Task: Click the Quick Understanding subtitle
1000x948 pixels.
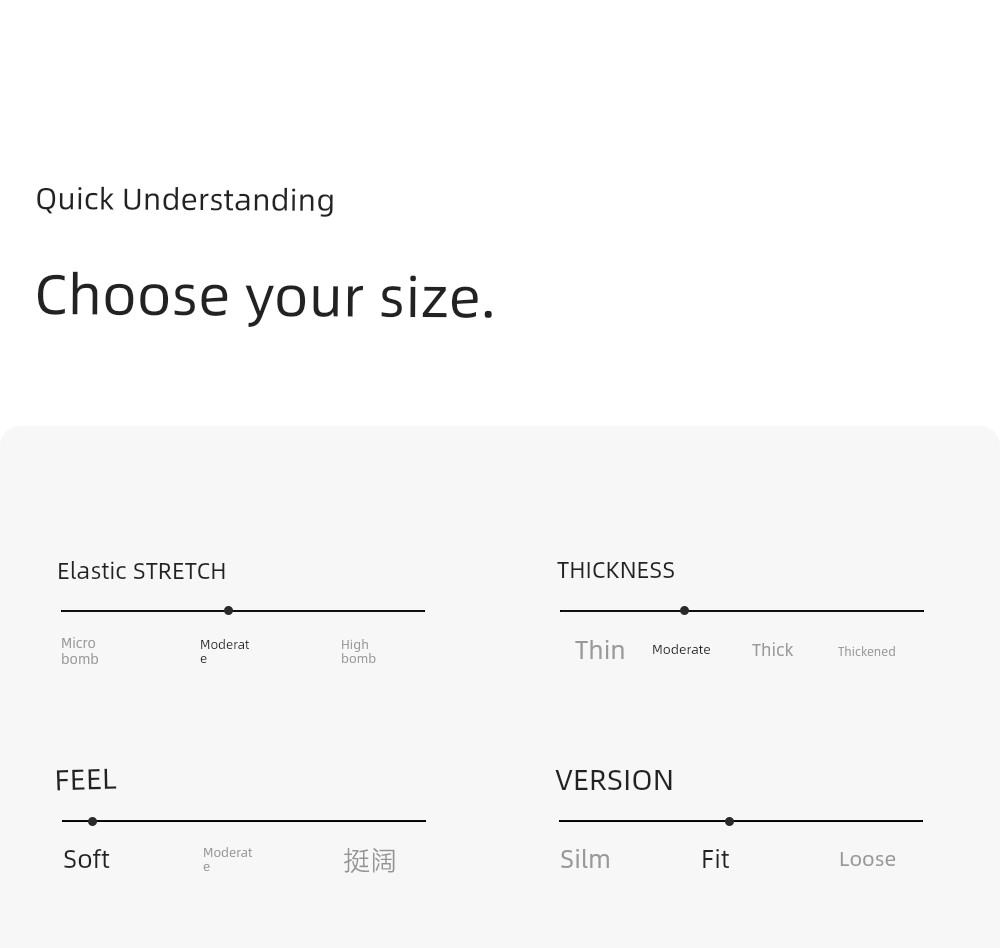Action: tap(185, 200)
